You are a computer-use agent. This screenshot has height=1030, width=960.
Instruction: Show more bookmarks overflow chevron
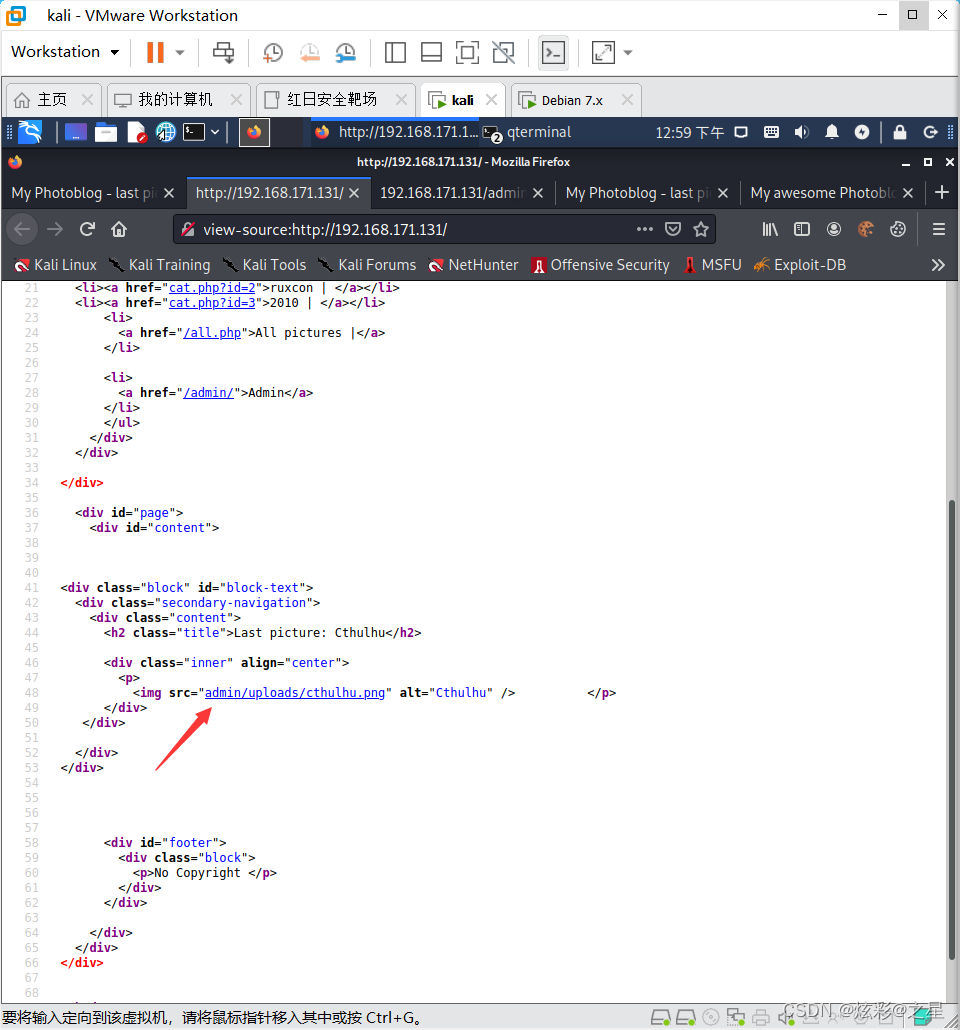[x=937, y=265]
